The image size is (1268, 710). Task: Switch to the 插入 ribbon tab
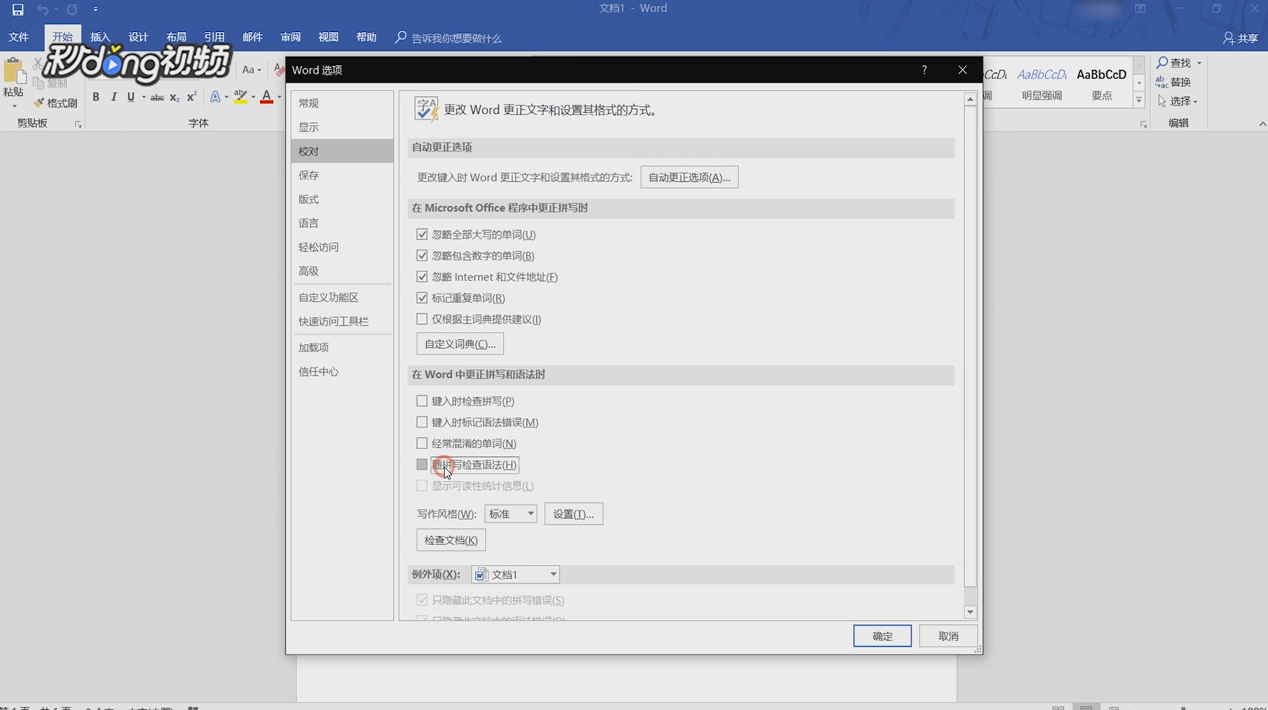[x=100, y=38]
